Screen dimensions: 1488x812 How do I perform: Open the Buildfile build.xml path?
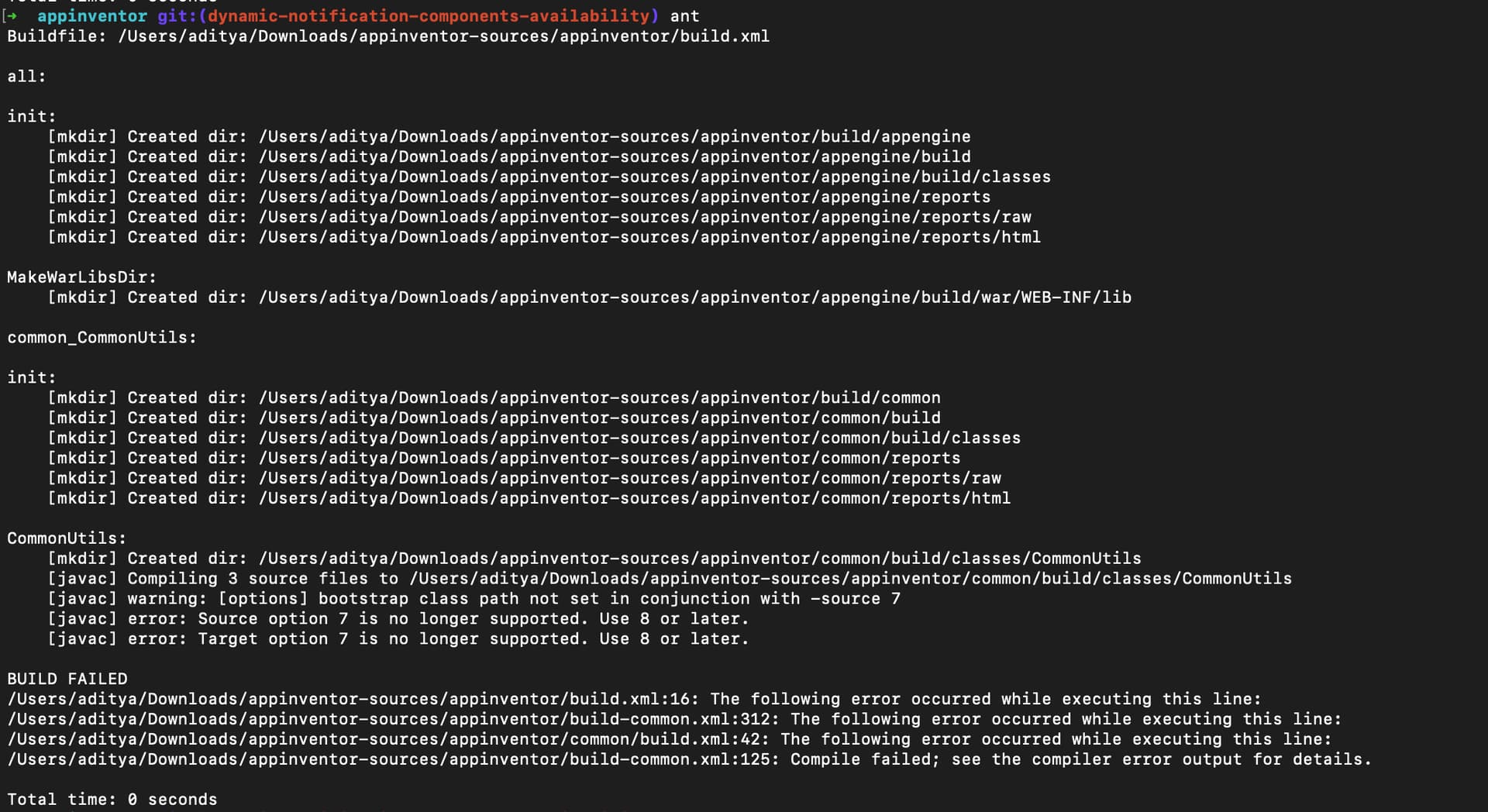click(443, 36)
